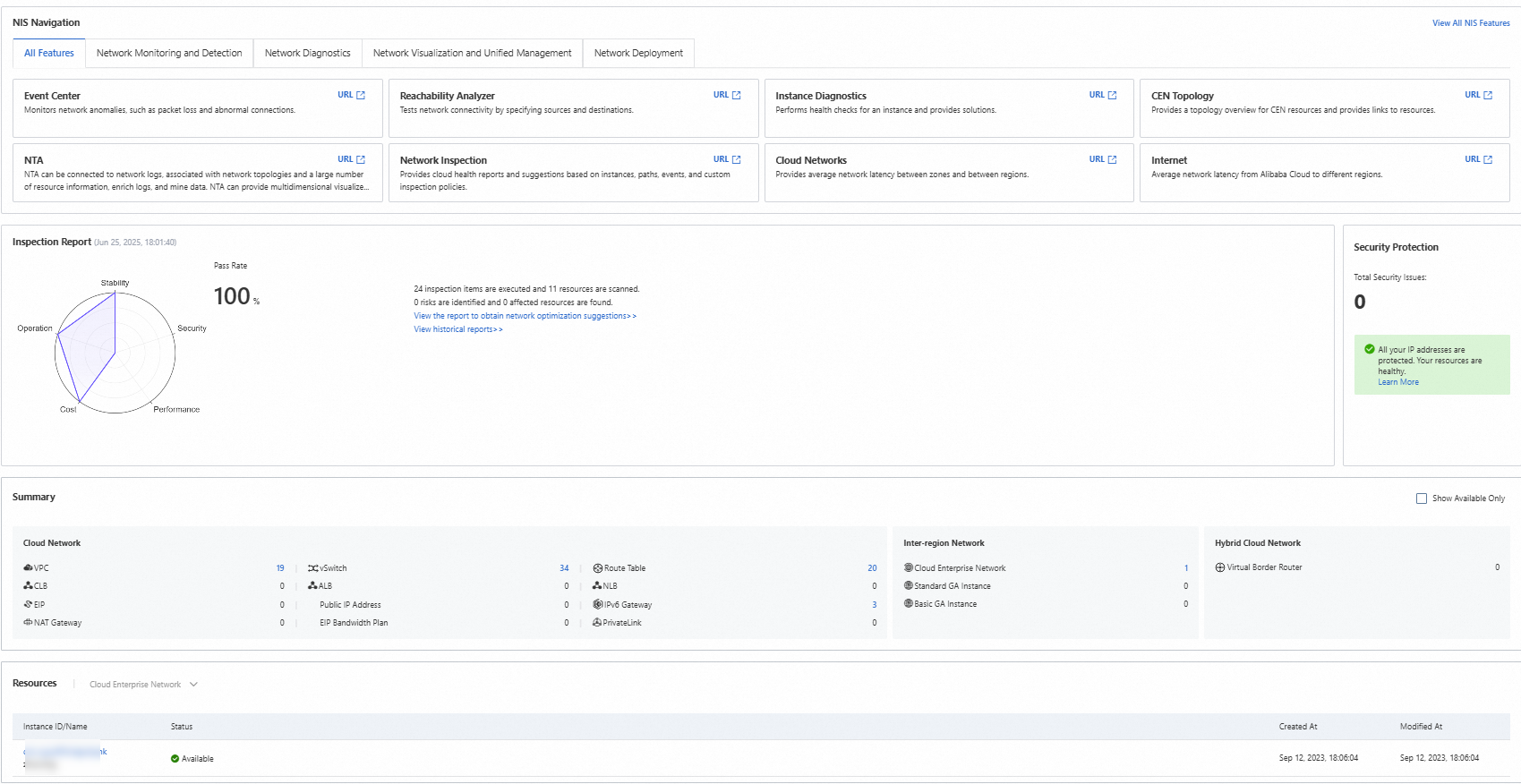Image resolution: width=1521 pixels, height=784 pixels.
Task: Select the All Features tab
Action: pyautogui.click(x=49, y=53)
